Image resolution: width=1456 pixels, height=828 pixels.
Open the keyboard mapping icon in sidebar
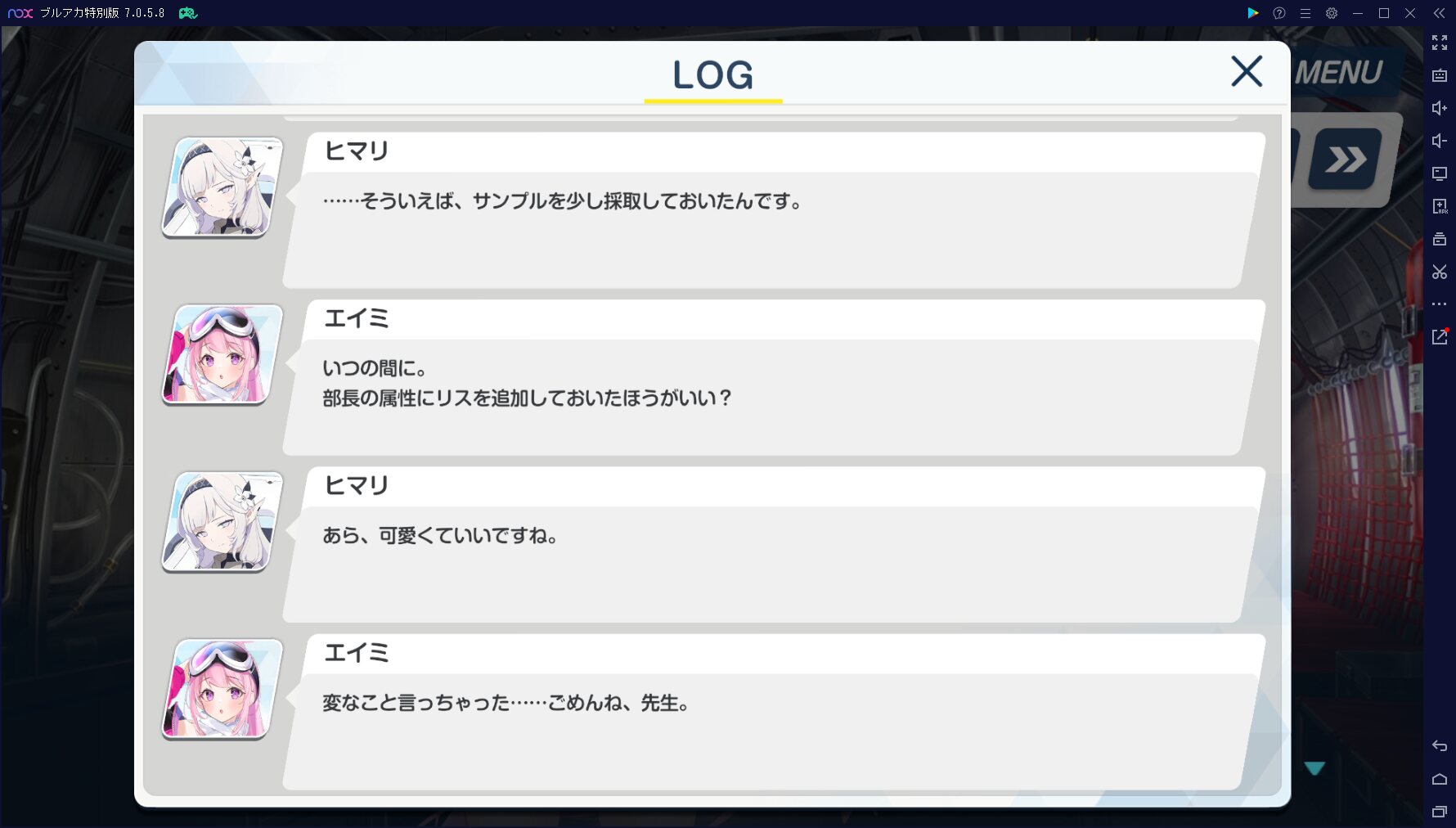click(1440, 75)
